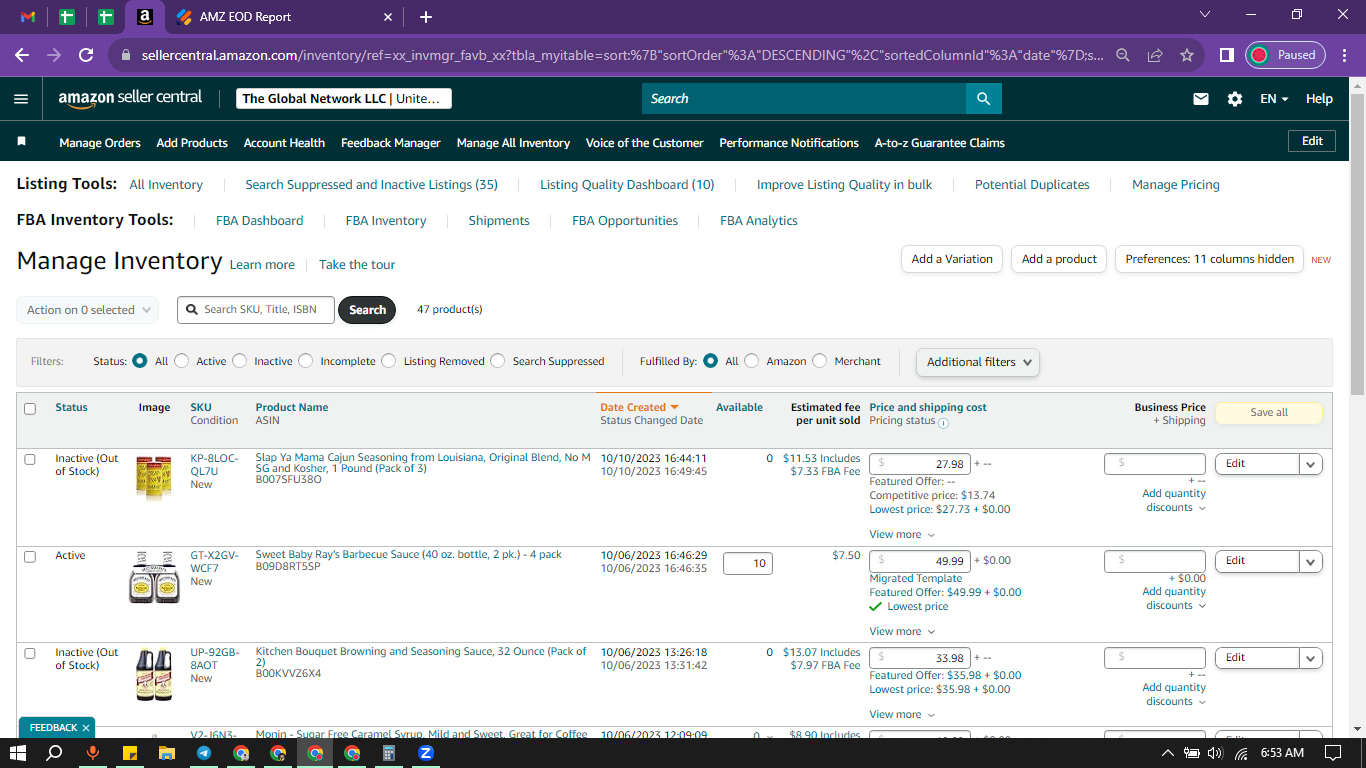Image resolution: width=1366 pixels, height=768 pixels.
Task: Open the Action on 0 selected dropdown
Action: (88, 310)
